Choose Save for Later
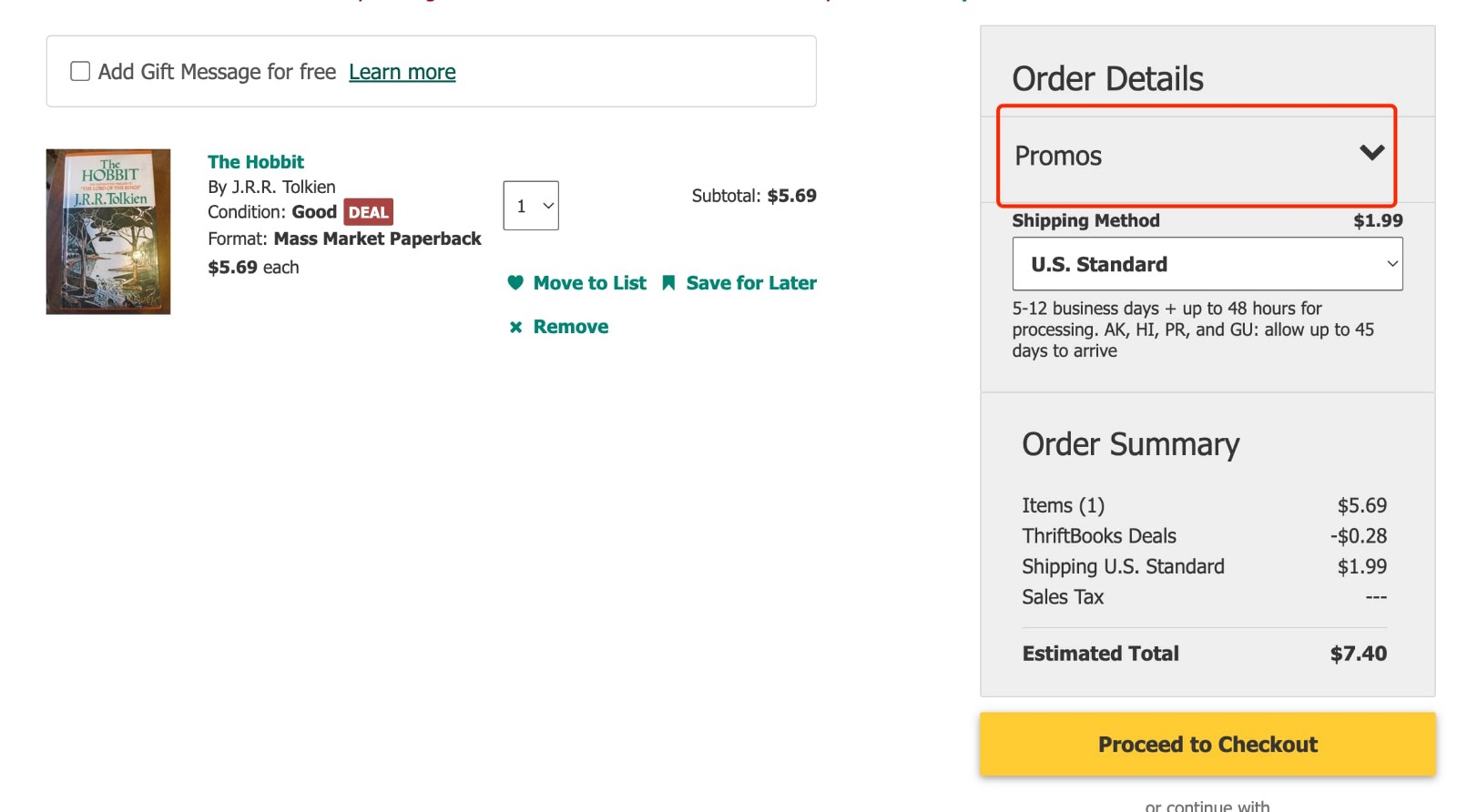The image size is (1457, 812). 750,283
